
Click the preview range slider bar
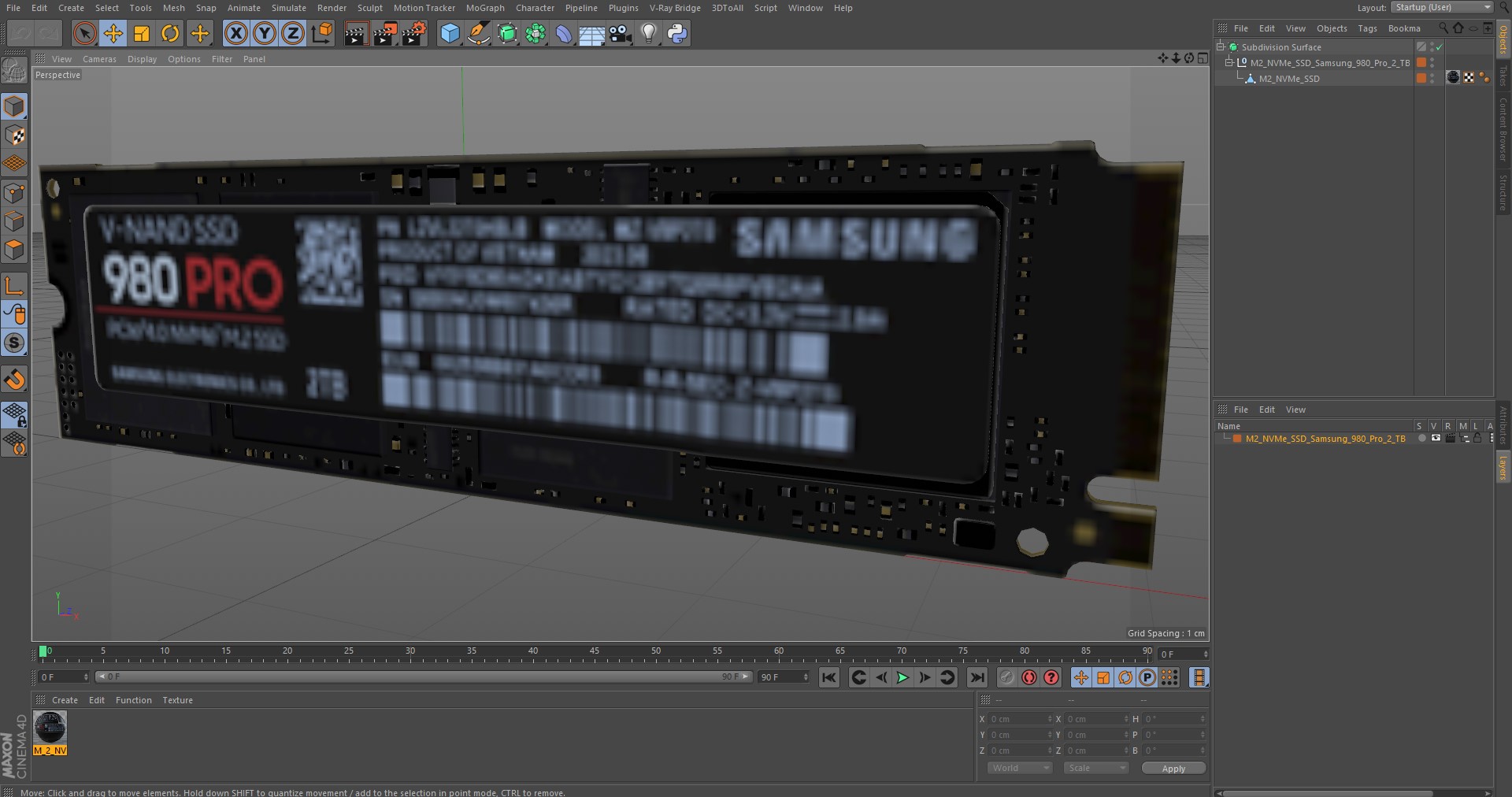point(424,677)
